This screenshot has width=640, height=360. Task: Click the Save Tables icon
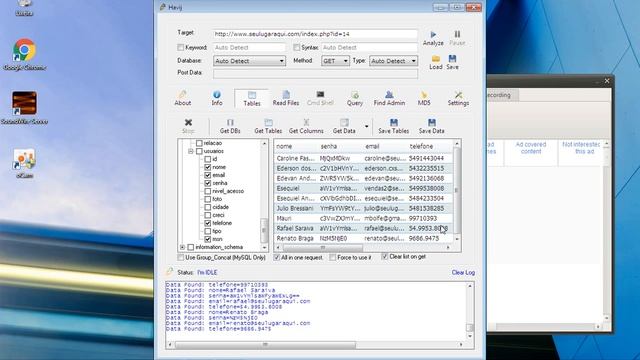[x=393, y=122]
